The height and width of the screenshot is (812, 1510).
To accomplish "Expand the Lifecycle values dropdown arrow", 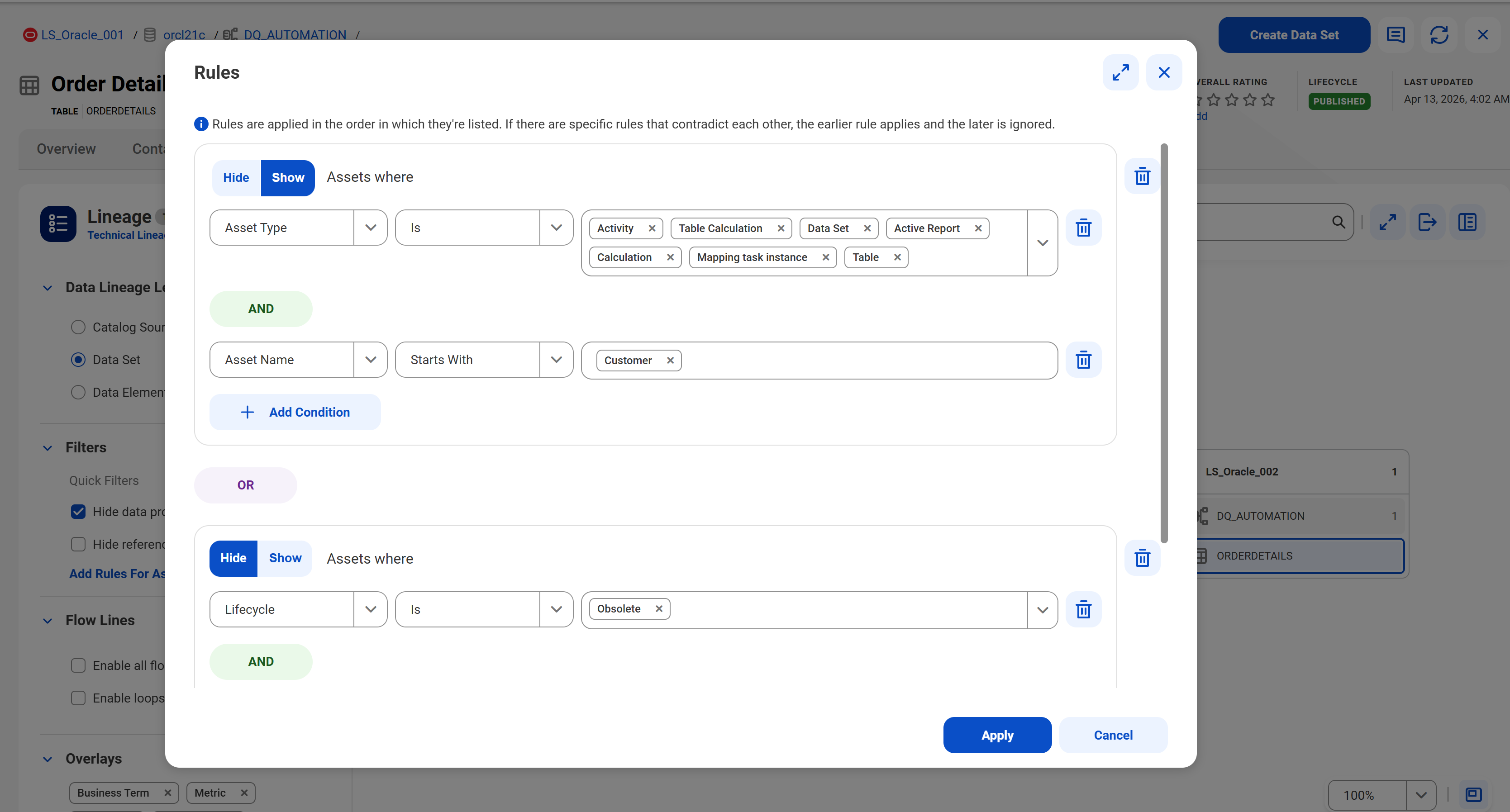I will tap(1042, 610).
